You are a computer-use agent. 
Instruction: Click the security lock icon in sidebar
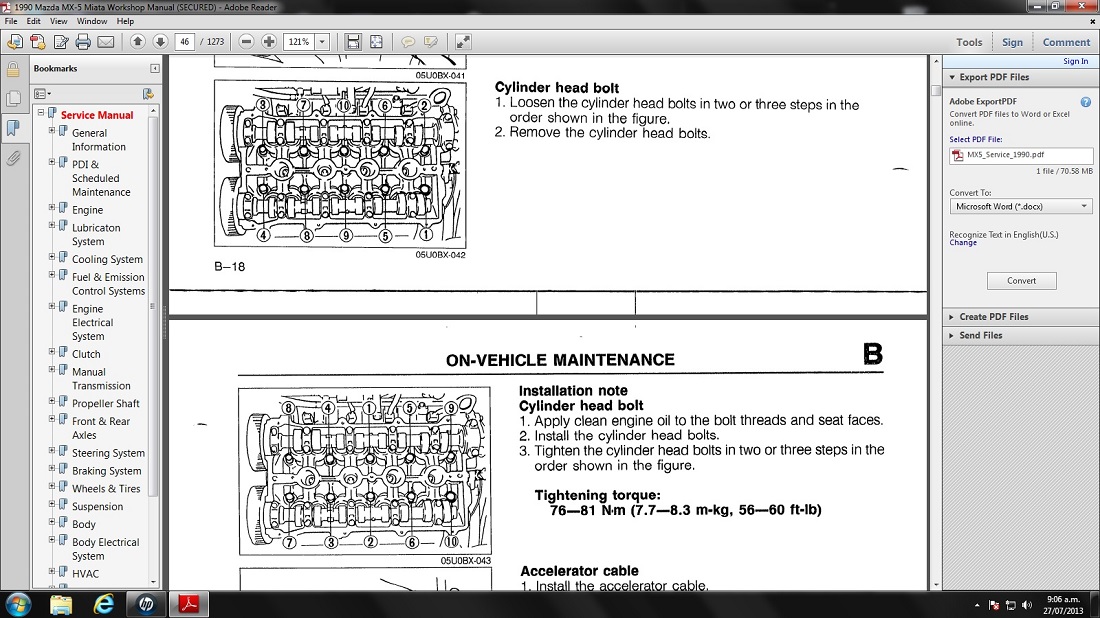point(13,69)
